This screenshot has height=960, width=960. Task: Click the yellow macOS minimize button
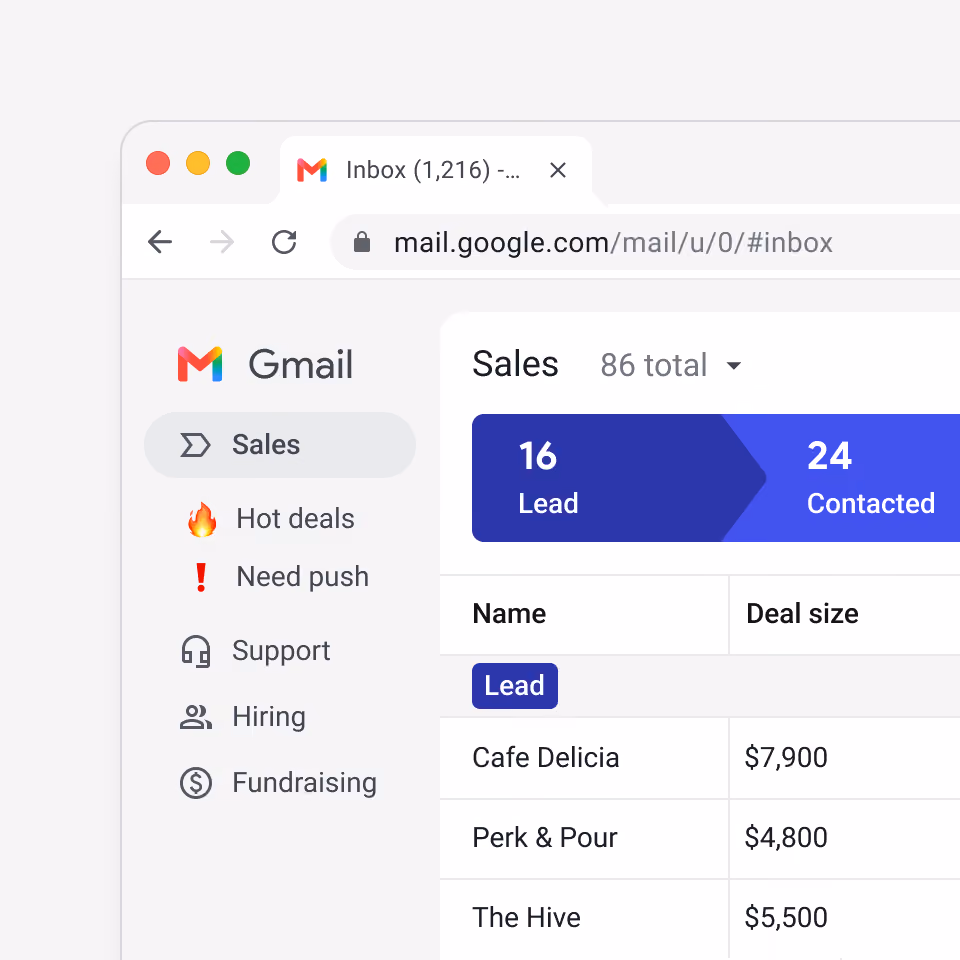[198, 163]
